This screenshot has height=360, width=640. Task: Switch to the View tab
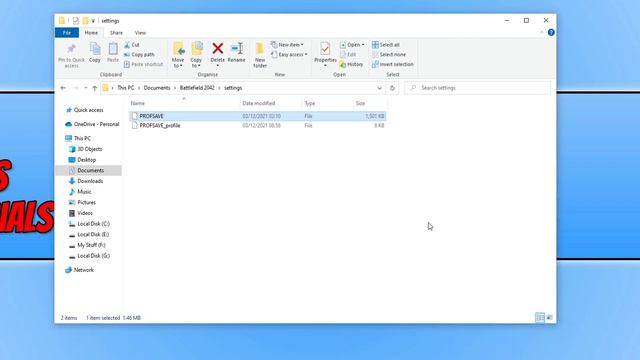[x=140, y=33]
